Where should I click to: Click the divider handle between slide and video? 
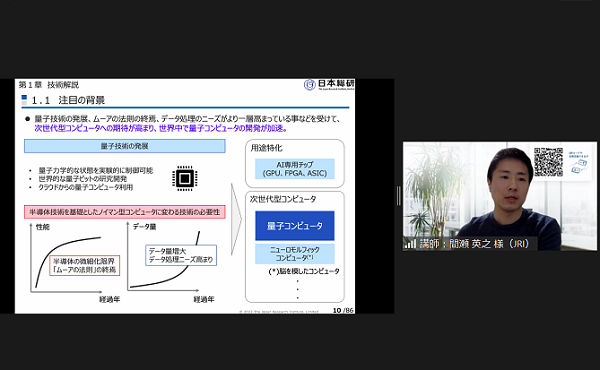[398, 196]
